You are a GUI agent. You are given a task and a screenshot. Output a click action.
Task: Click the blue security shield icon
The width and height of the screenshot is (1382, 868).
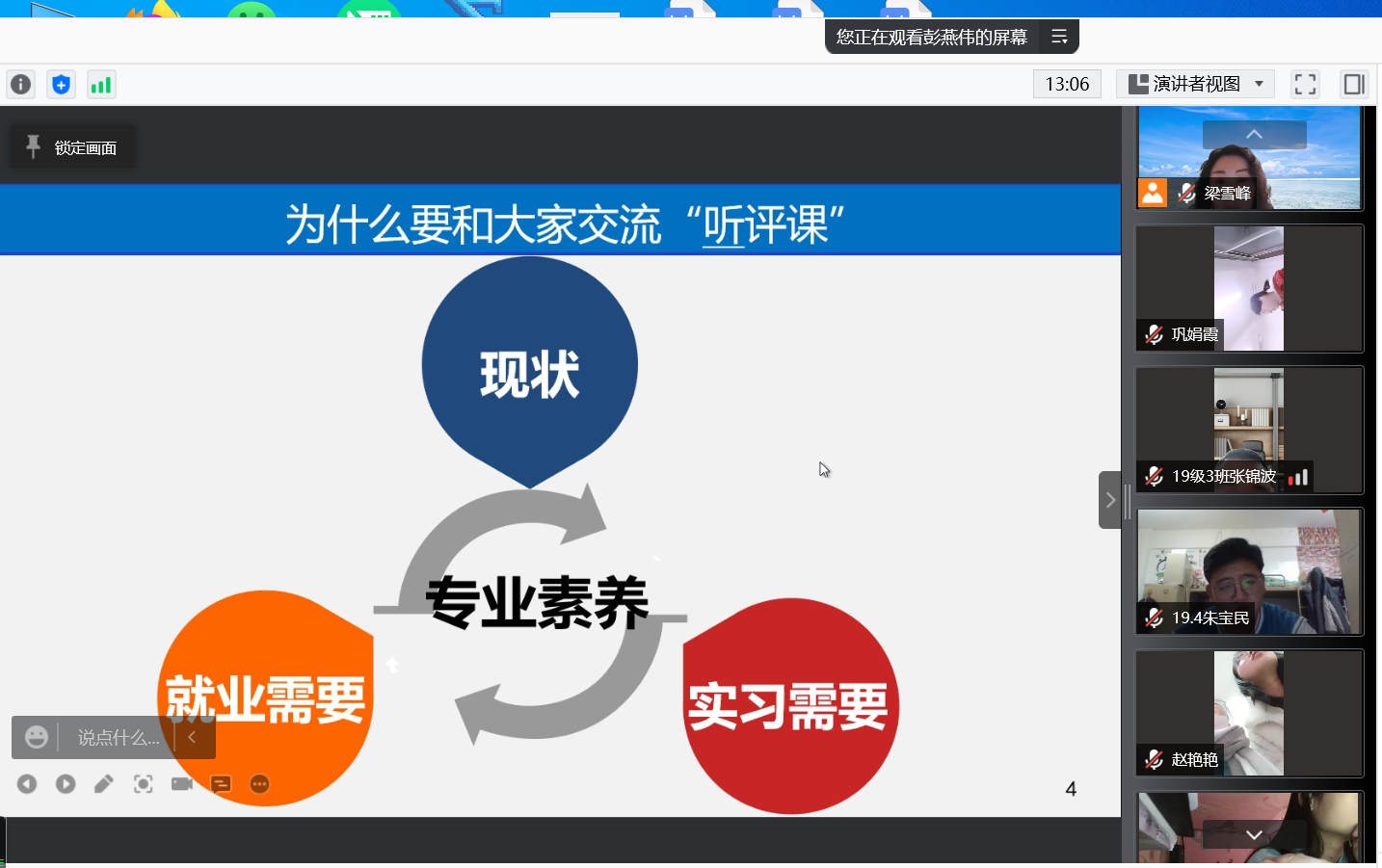point(61,85)
